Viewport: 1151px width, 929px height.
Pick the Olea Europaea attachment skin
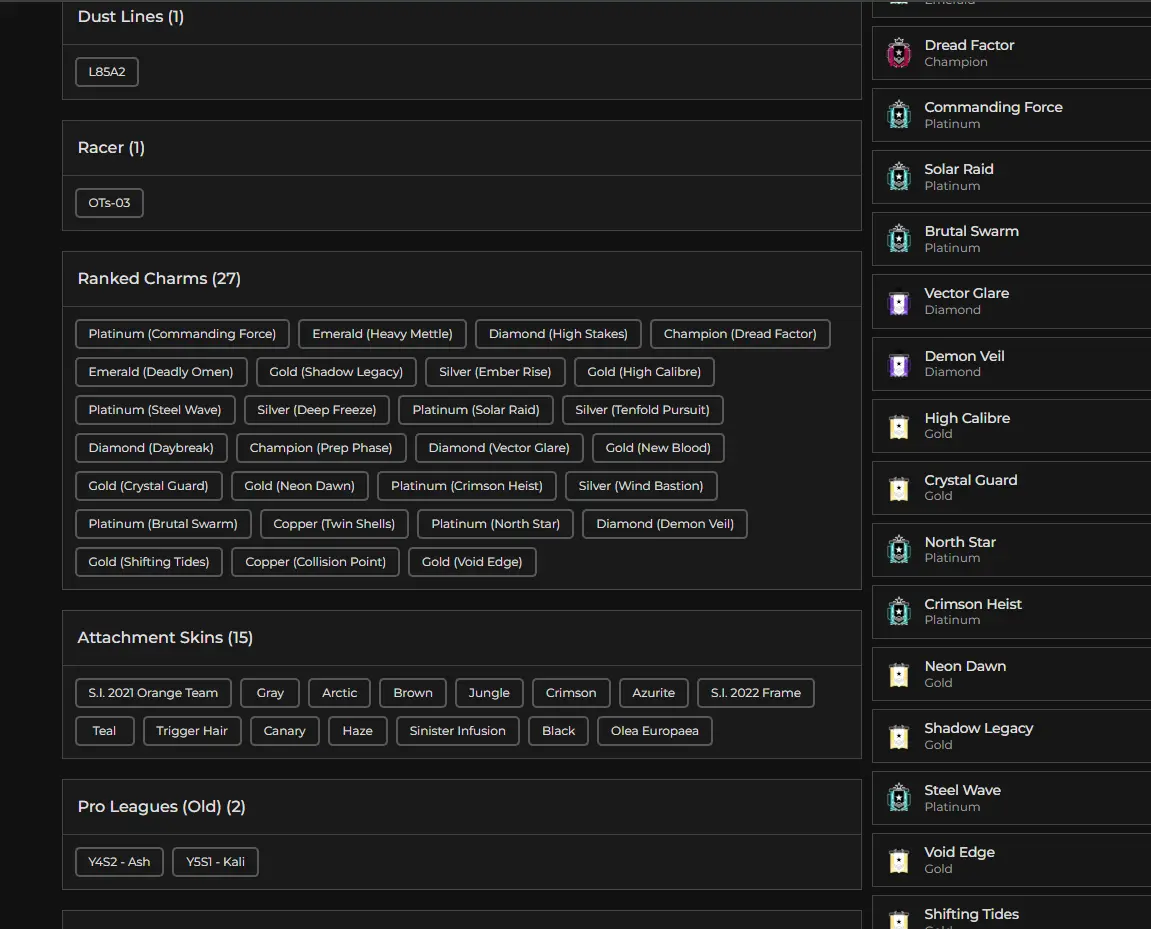[654, 731]
